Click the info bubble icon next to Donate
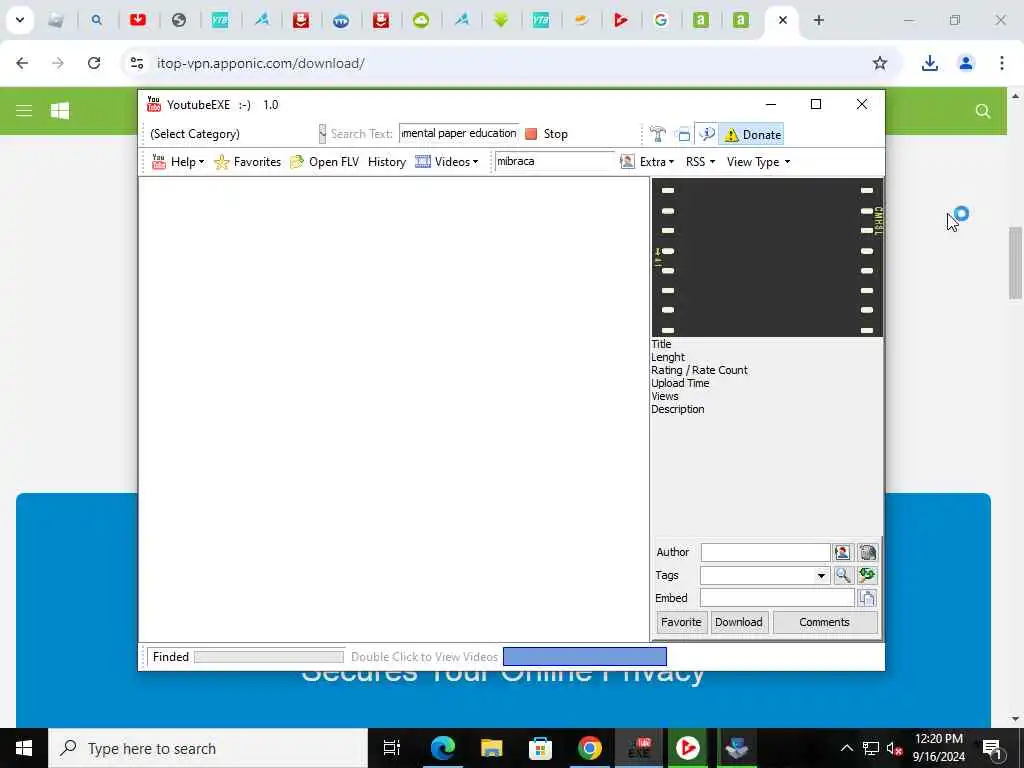The height and width of the screenshot is (768, 1024). (x=707, y=135)
